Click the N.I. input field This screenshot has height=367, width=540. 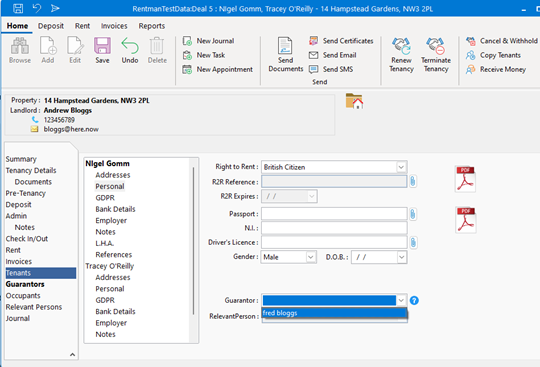point(334,228)
